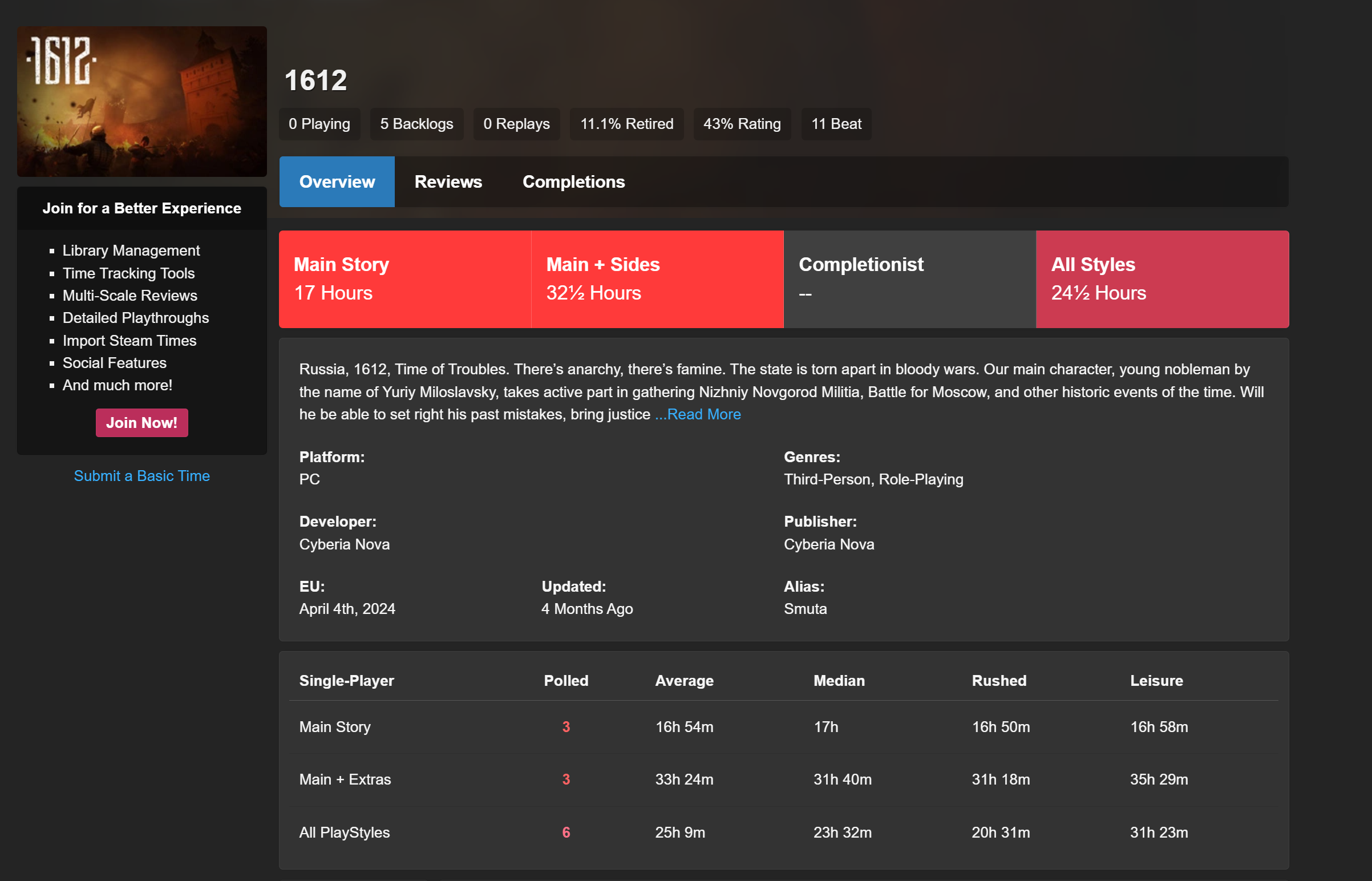Switch to the Reviews tab
This screenshot has width=1372, height=881.
(448, 182)
